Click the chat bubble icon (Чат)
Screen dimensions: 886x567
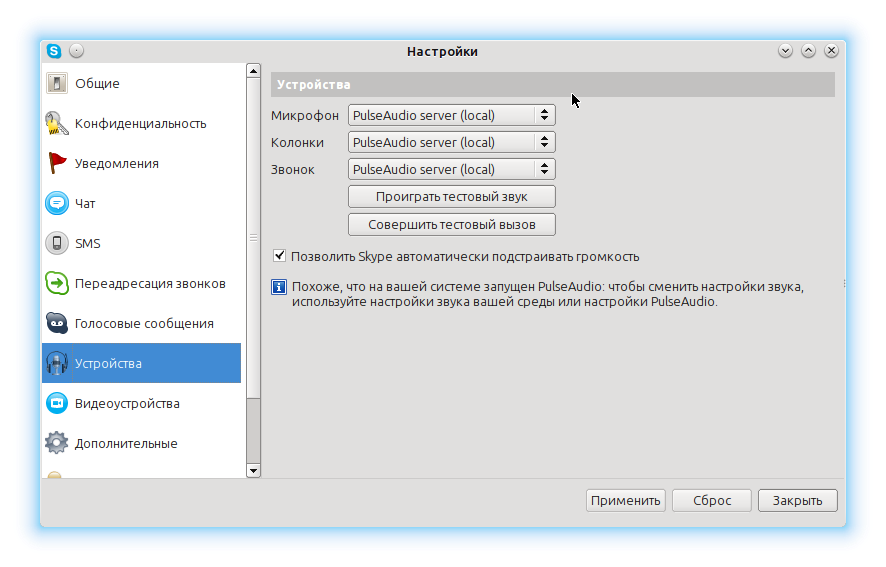tap(57, 203)
